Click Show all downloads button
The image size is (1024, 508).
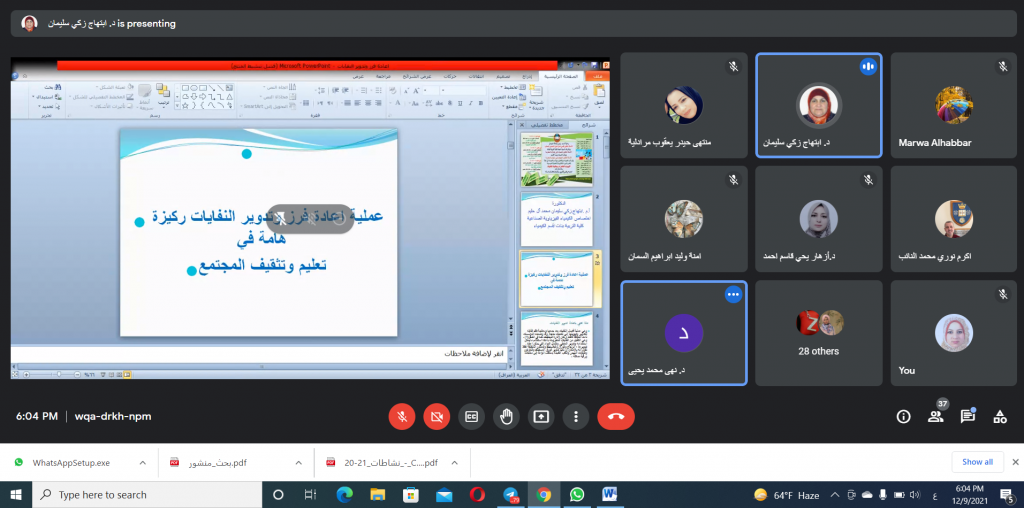pyautogui.click(x=977, y=462)
